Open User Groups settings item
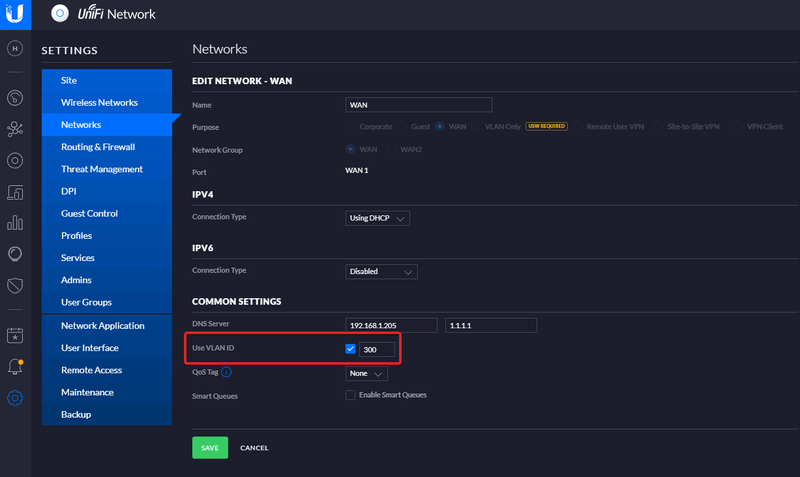Viewport: 800px width, 477px height. click(107, 302)
